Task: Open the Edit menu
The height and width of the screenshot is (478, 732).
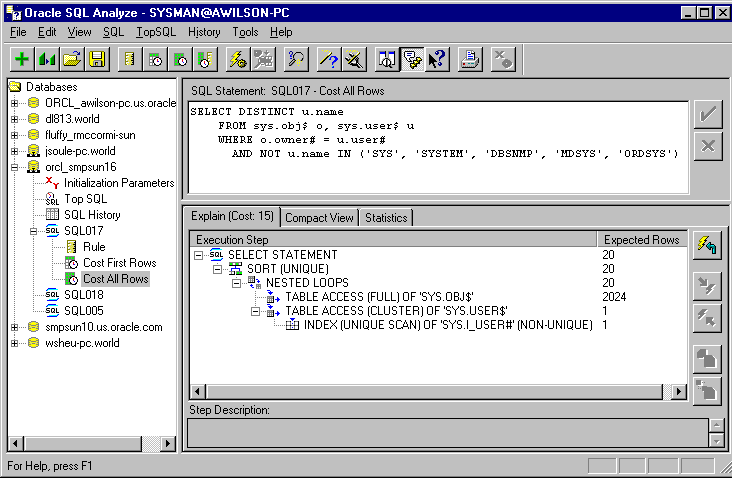Action: click(47, 32)
